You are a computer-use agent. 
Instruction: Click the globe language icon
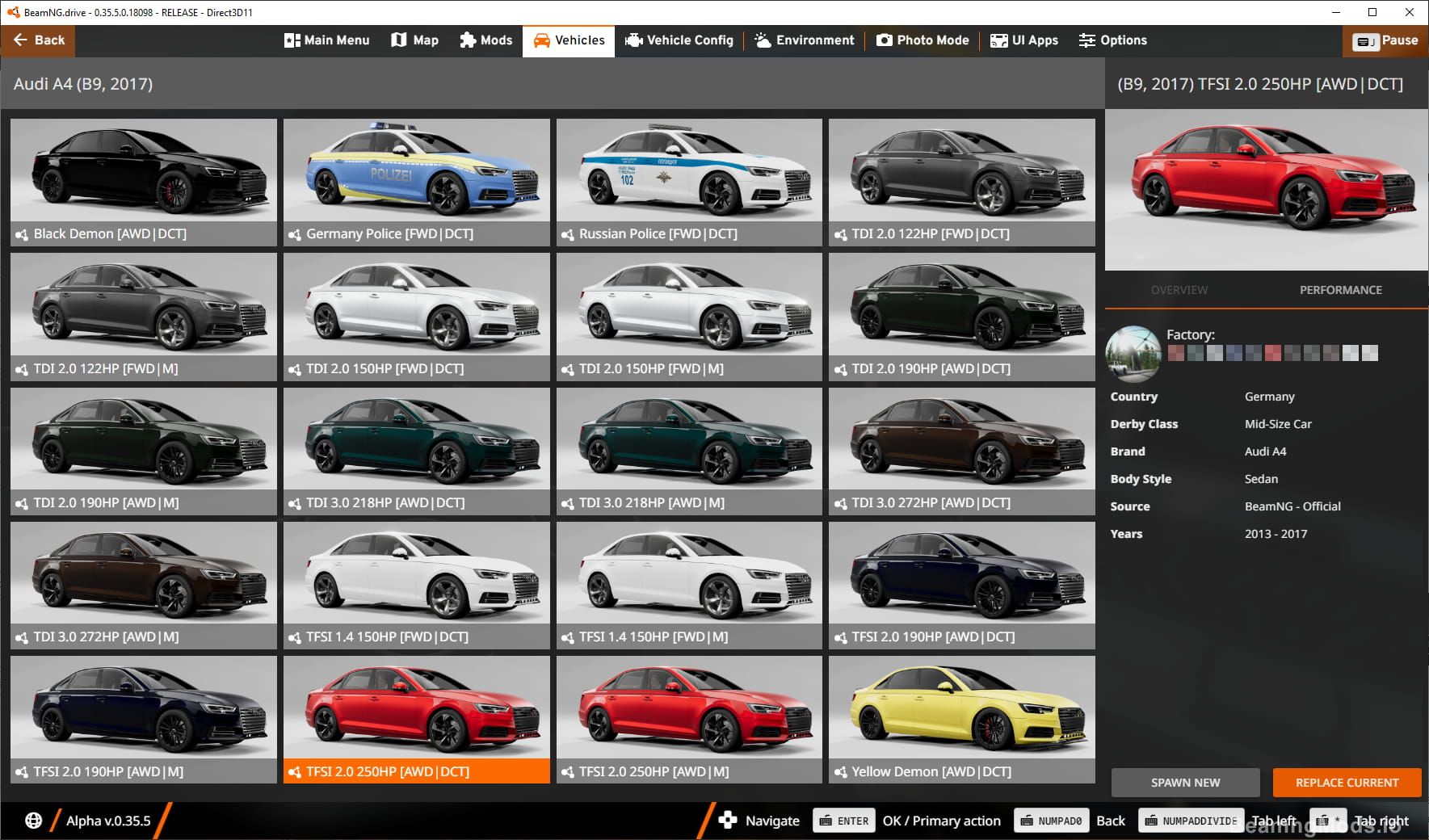point(33,821)
